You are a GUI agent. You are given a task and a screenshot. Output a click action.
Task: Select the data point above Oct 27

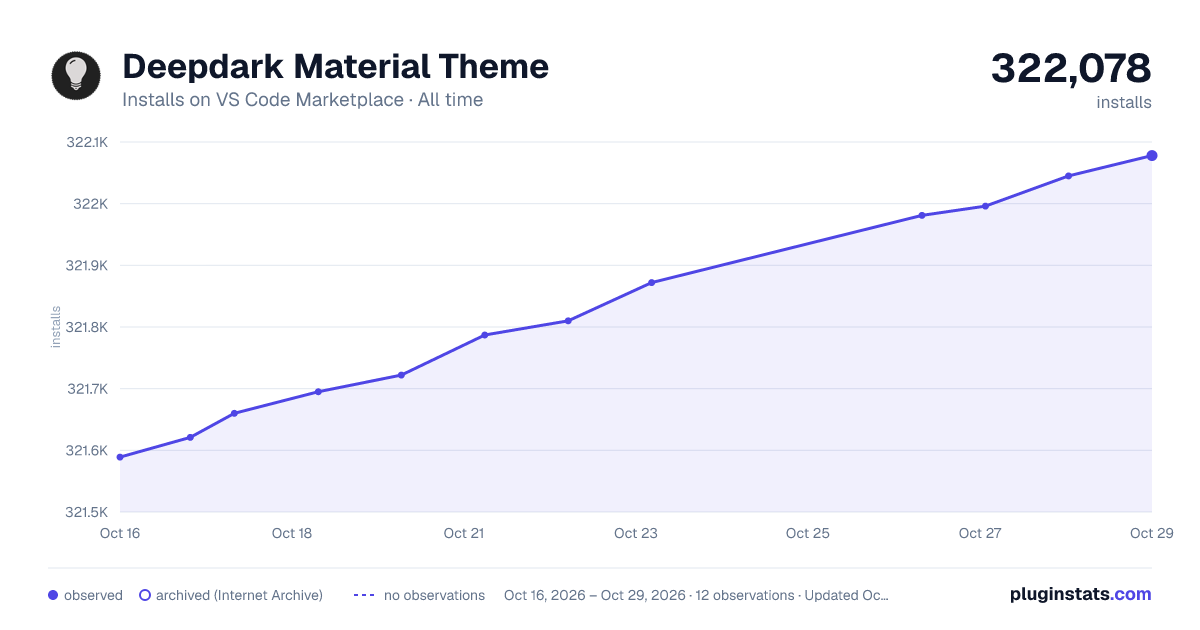coord(985,206)
